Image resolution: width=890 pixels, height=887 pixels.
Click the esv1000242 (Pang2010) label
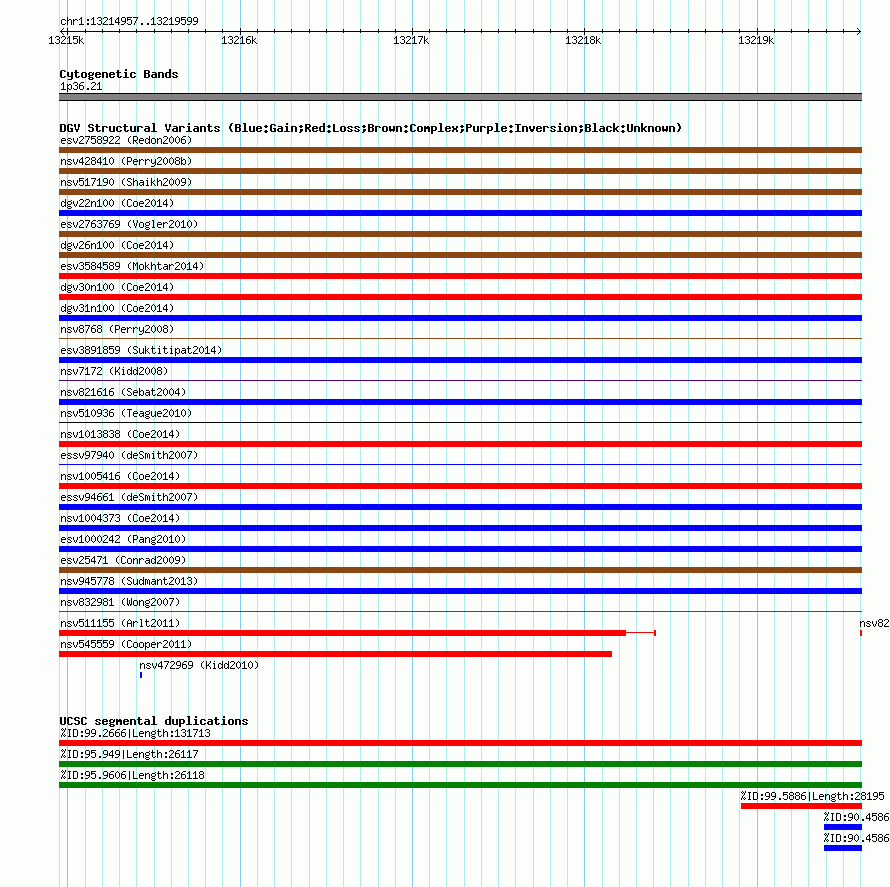coord(123,539)
